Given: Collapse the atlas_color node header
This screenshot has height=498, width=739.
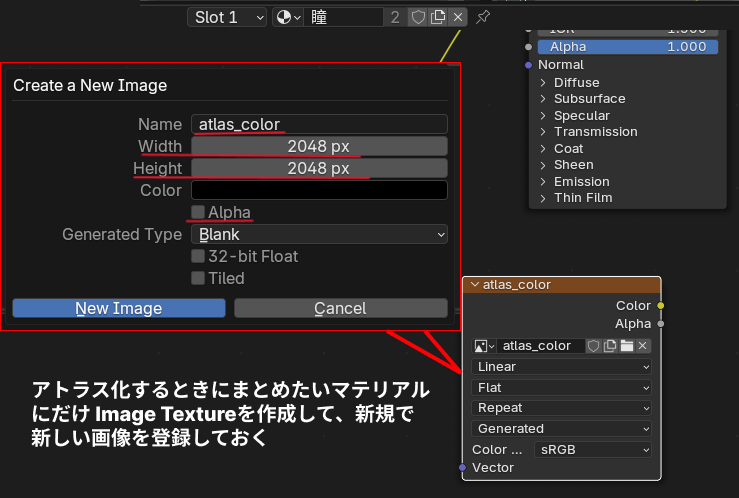Looking at the screenshot, I should coord(474,285).
